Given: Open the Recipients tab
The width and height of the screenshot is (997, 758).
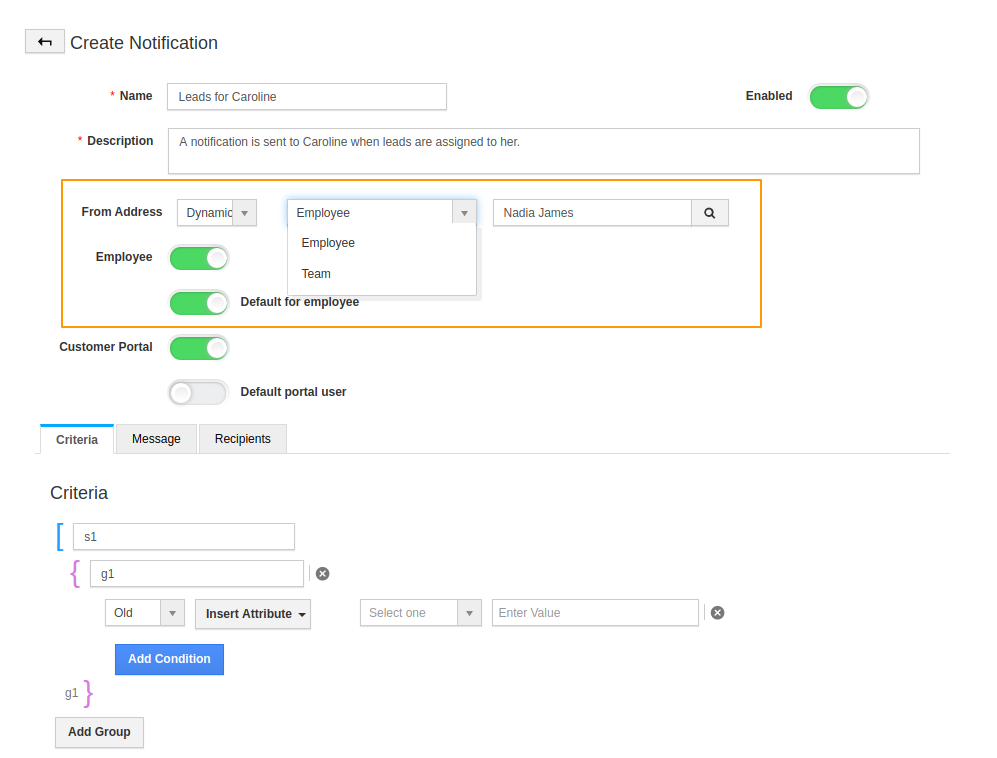Looking at the screenshot, I should 243,439.
